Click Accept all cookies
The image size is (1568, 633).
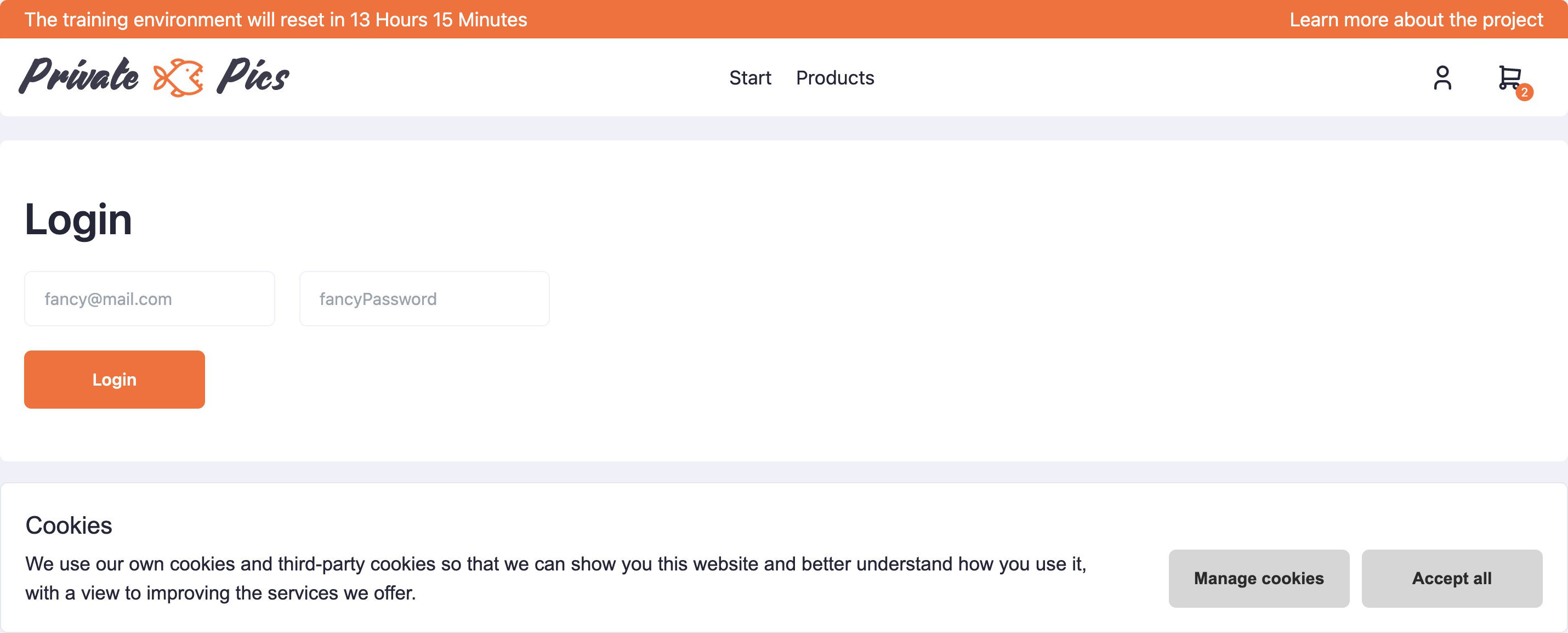coord(1452,578)
